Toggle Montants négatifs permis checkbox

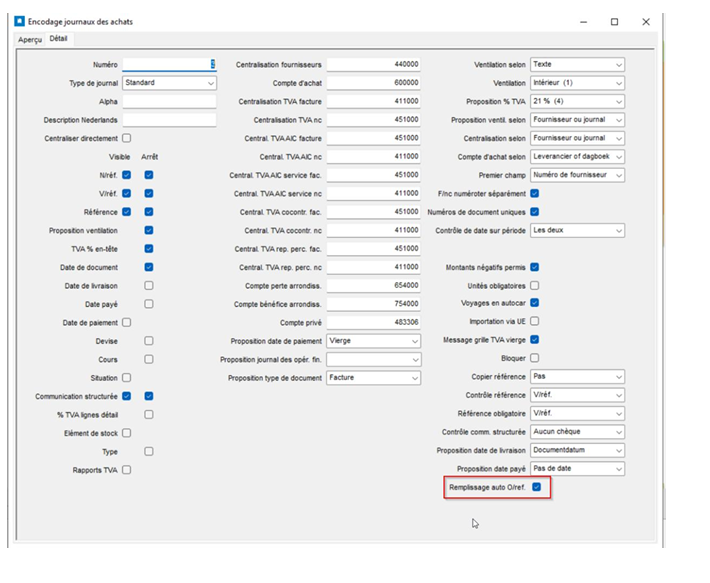(535, 267)
